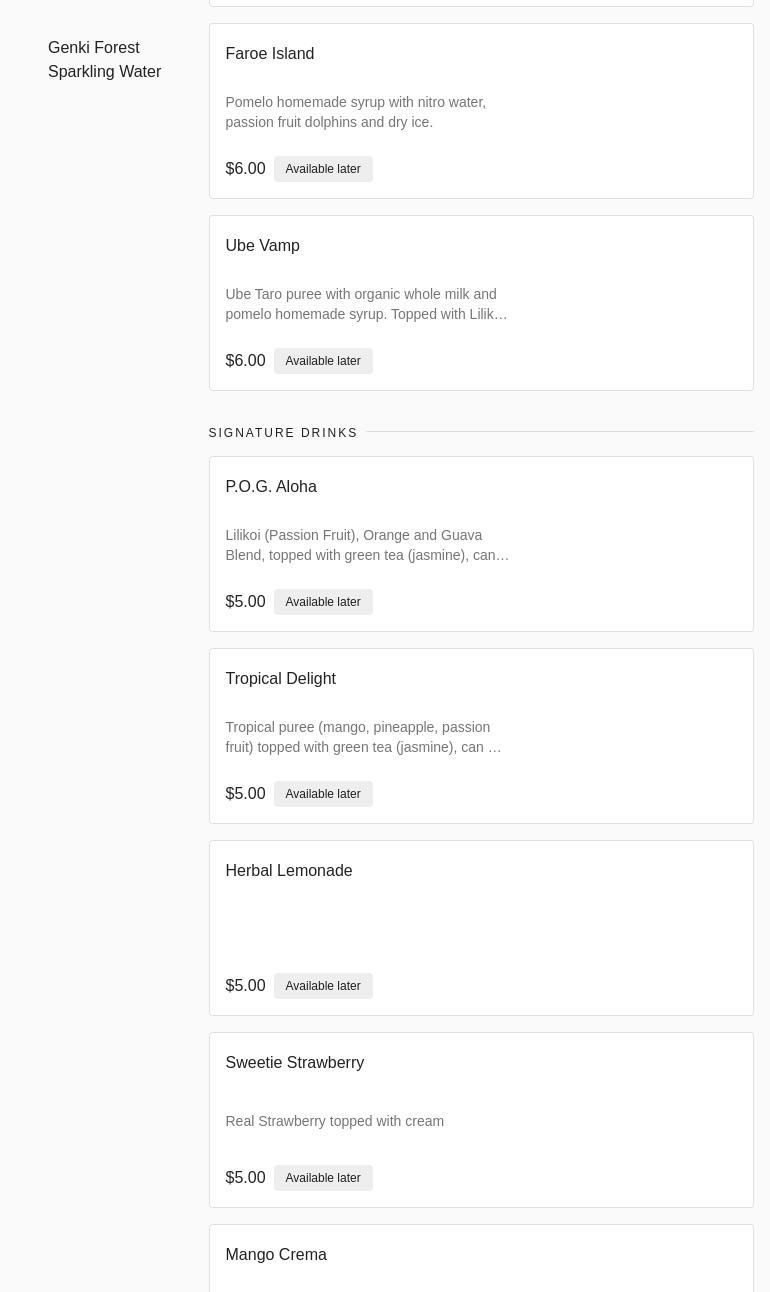Screen dimensions: 770x1292
Task: Click Tropical Delight's Available later badge
Action: (x=322, y=794)
